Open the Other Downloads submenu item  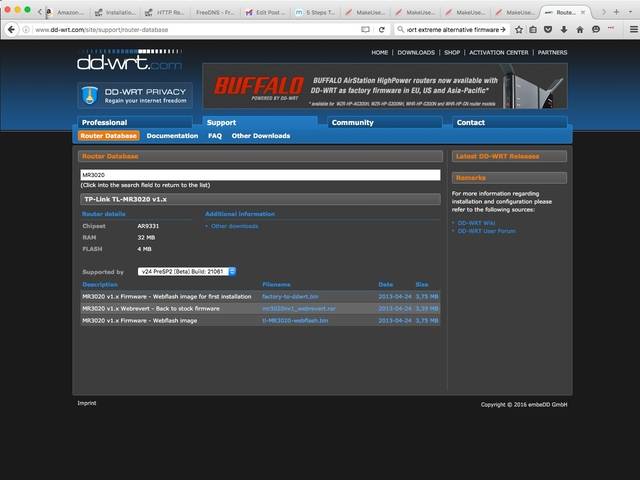pos(261,136)
